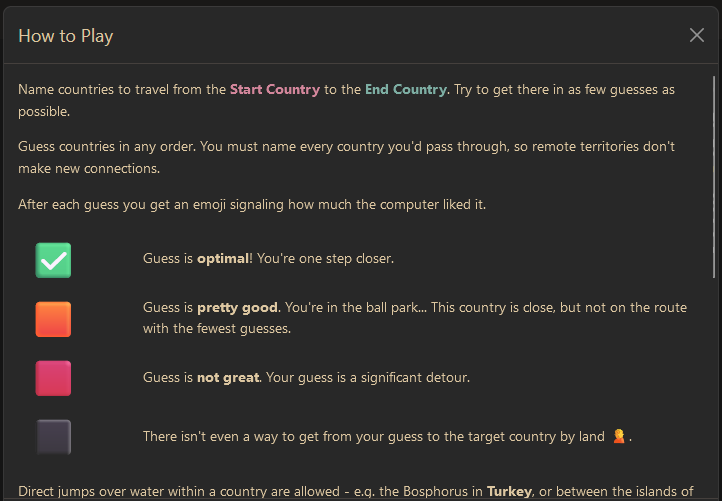Click the orange pretty good square
This screenshot has height=501, width=722.
(53, 319)
